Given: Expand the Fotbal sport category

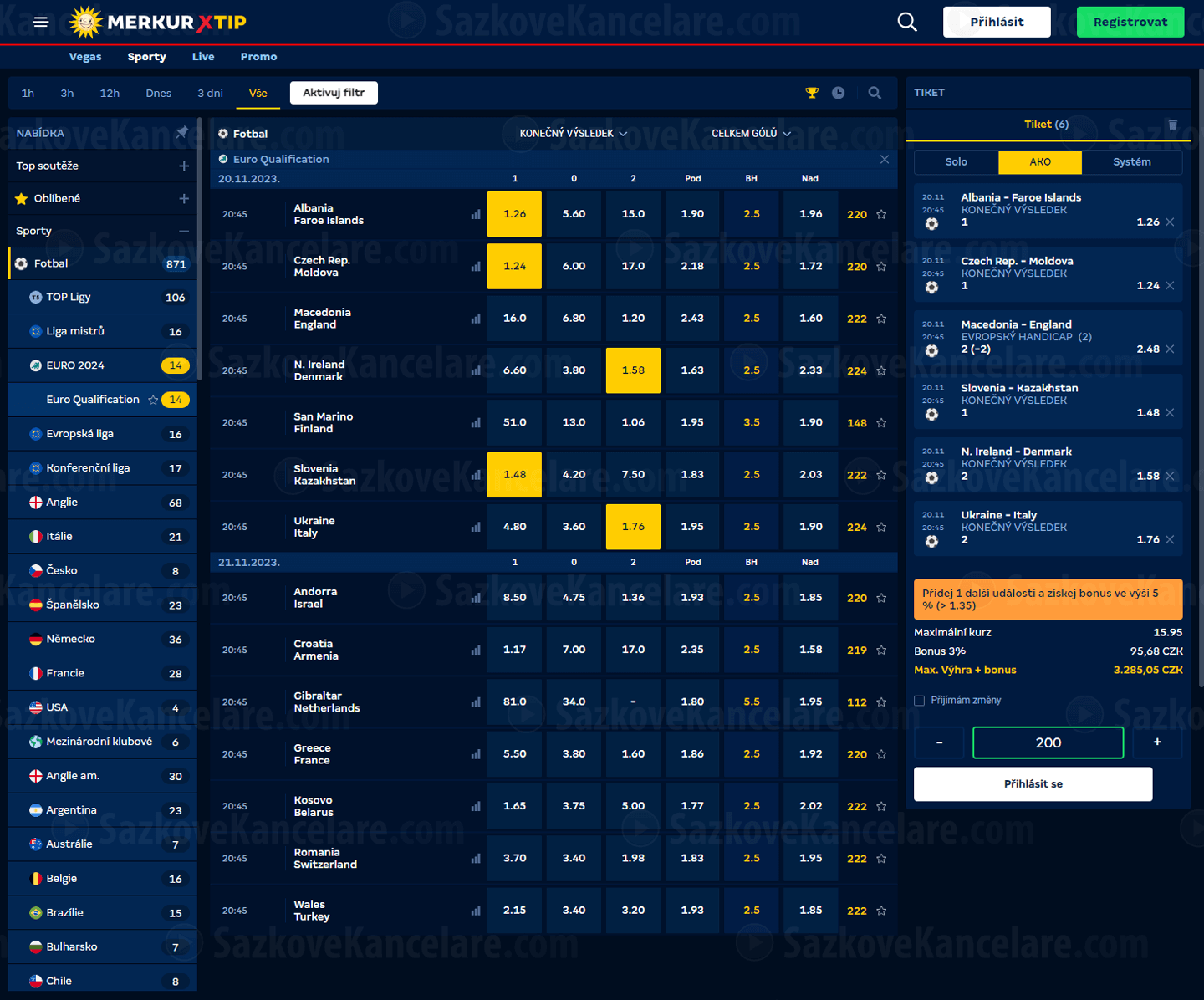Looking at the screenshot, I should coord(103,263).
